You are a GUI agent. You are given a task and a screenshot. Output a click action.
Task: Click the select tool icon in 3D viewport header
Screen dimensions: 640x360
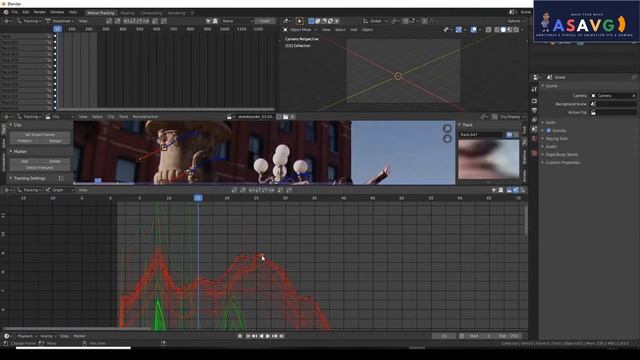pyautogui.click(x=299, y=21)
